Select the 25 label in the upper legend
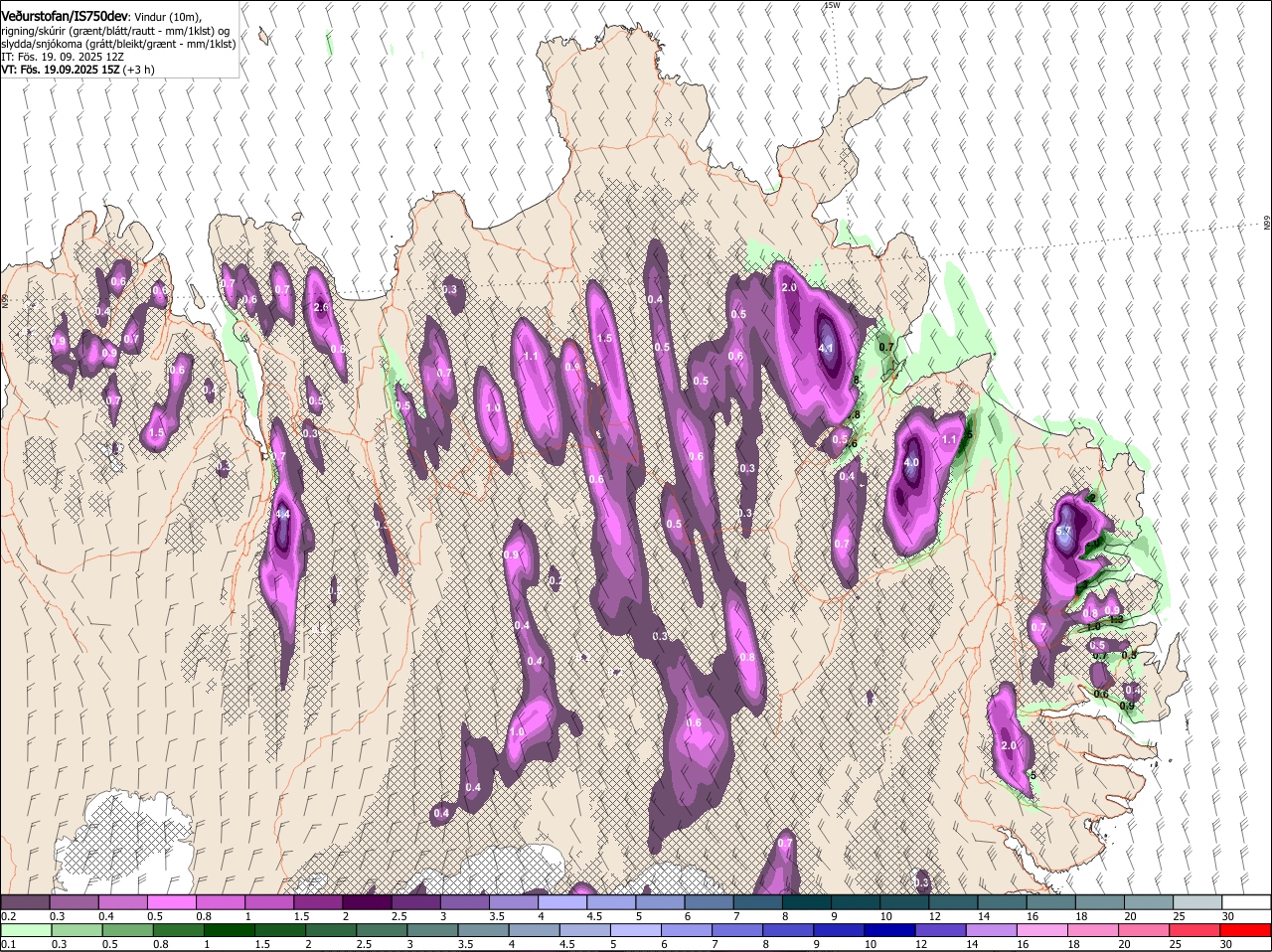Viewport: 1272px width, 952px height. (1180, 915)
